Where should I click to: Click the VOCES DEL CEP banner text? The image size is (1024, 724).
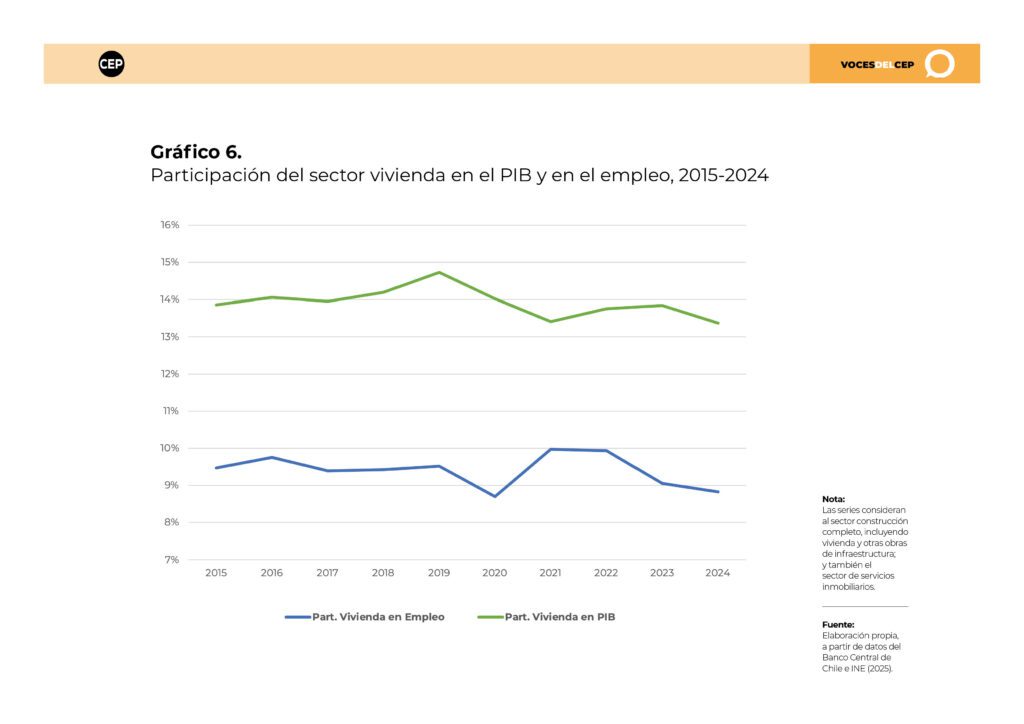pos(877,65)
